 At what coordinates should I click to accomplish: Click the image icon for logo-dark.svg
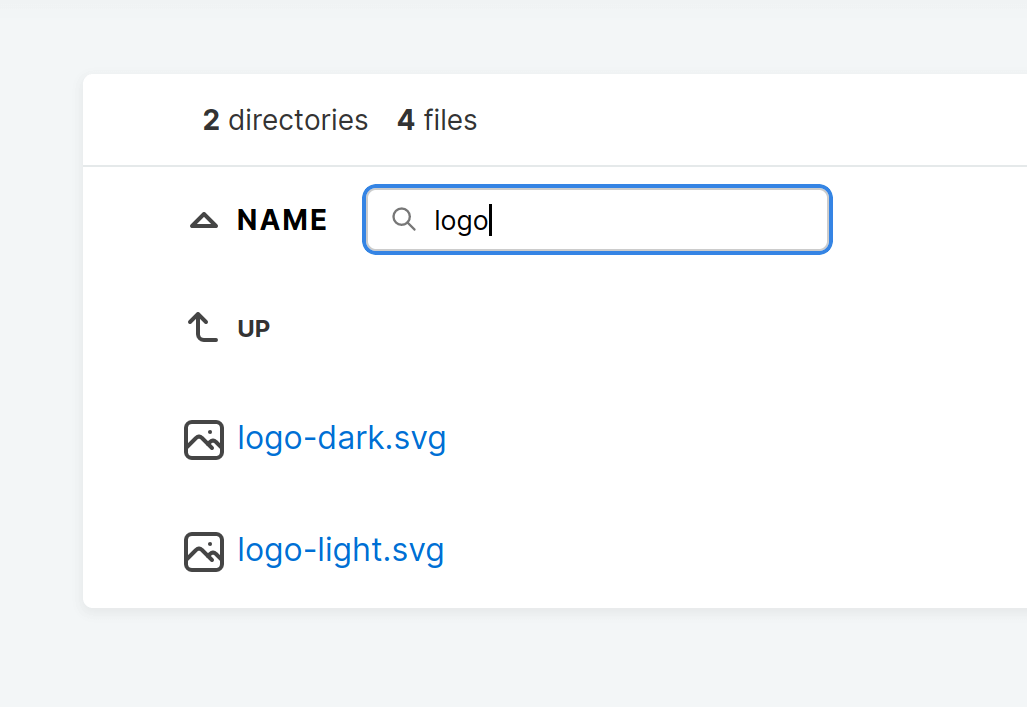point(204,440)
